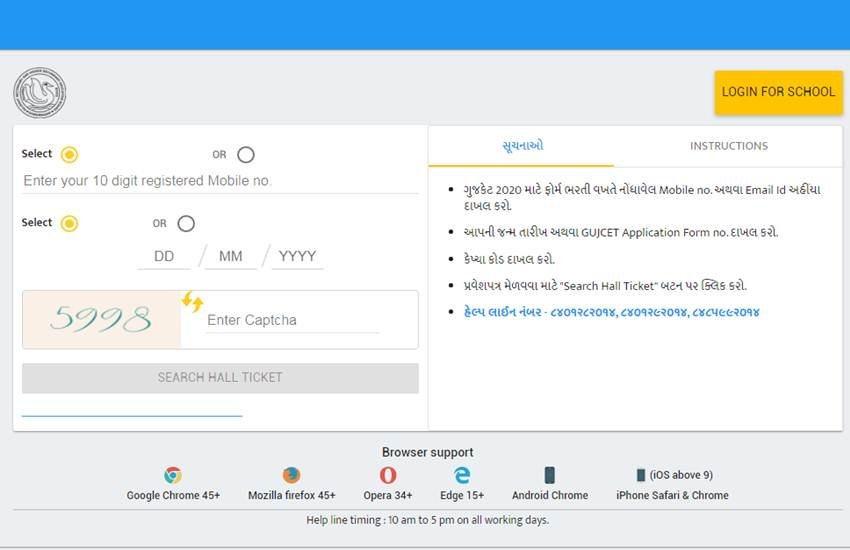
Task: Click the Mozilla Firefox browser icon
Action: click(291, 475)
